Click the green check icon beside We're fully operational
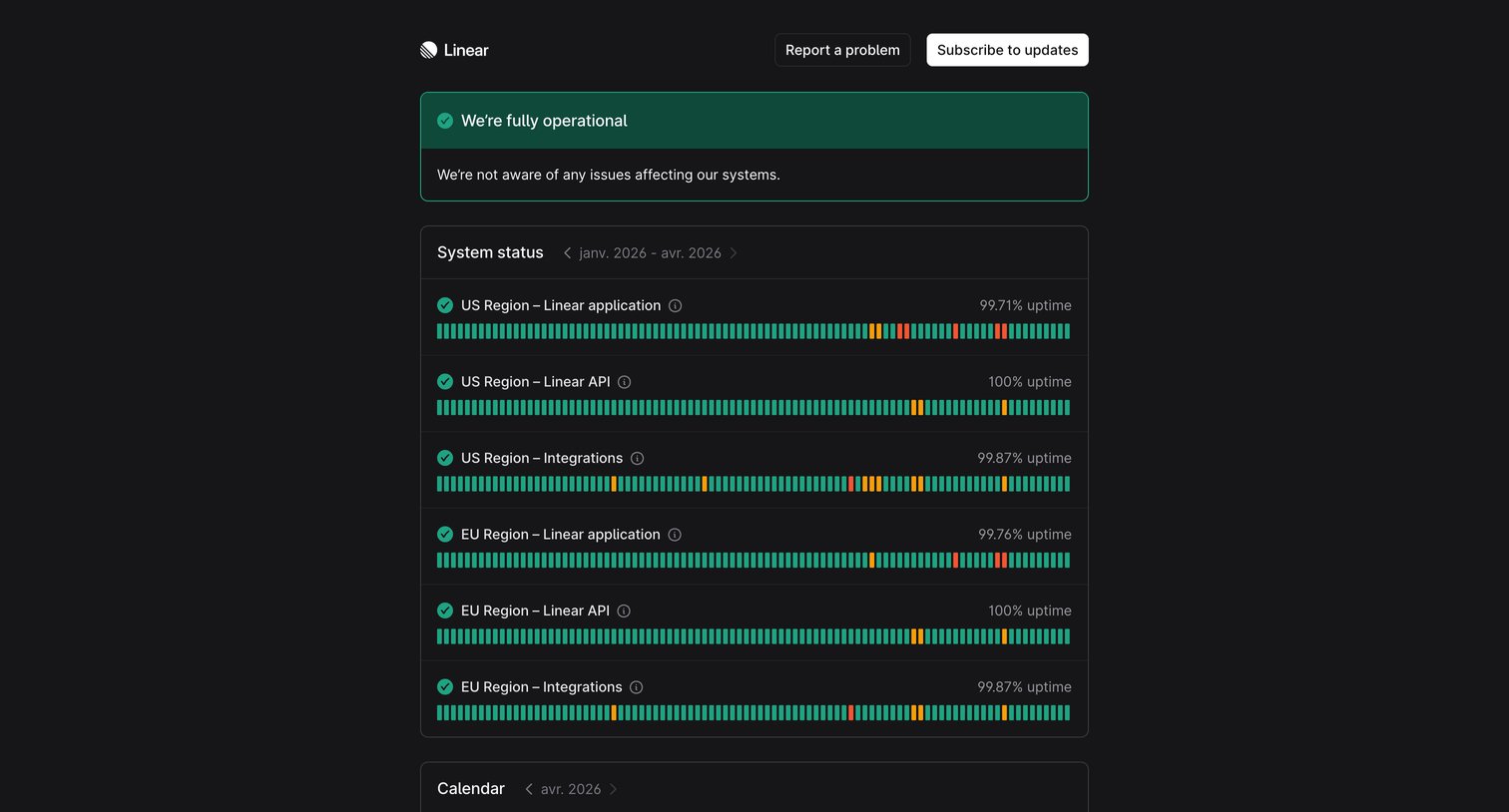Image resolution: width=1509 pixels, height=812 pixels. click(445, 121)
